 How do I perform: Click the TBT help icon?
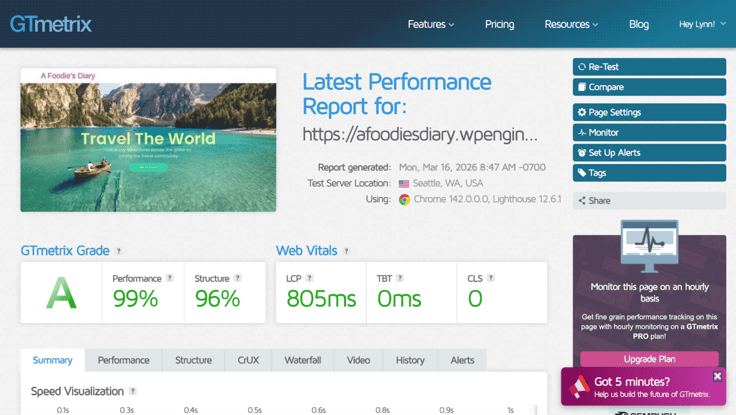(400, 278)
